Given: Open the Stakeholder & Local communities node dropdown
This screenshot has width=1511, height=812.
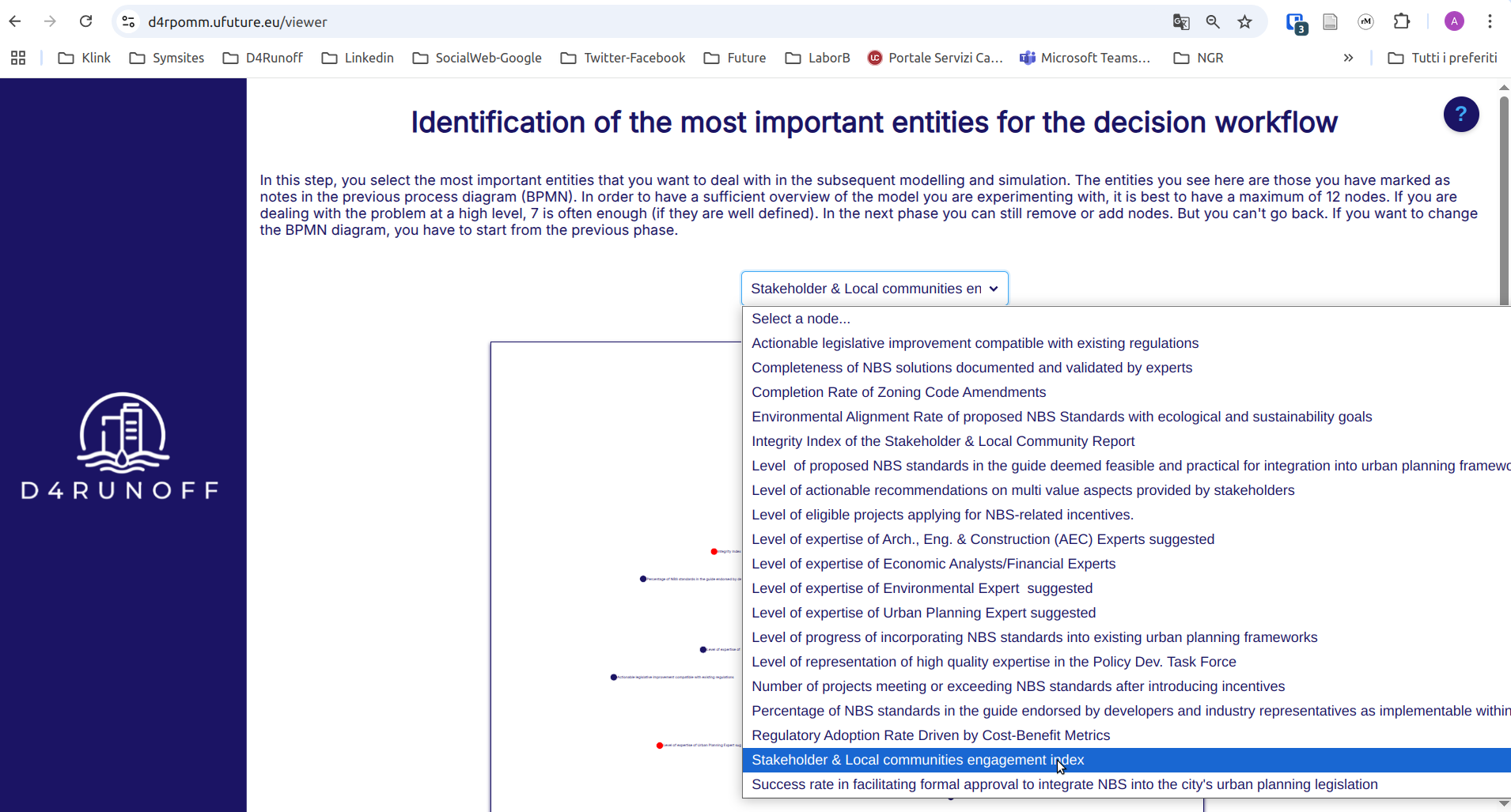Looking at the screenshot, I should pyautogui.click(x=874, y=288).
